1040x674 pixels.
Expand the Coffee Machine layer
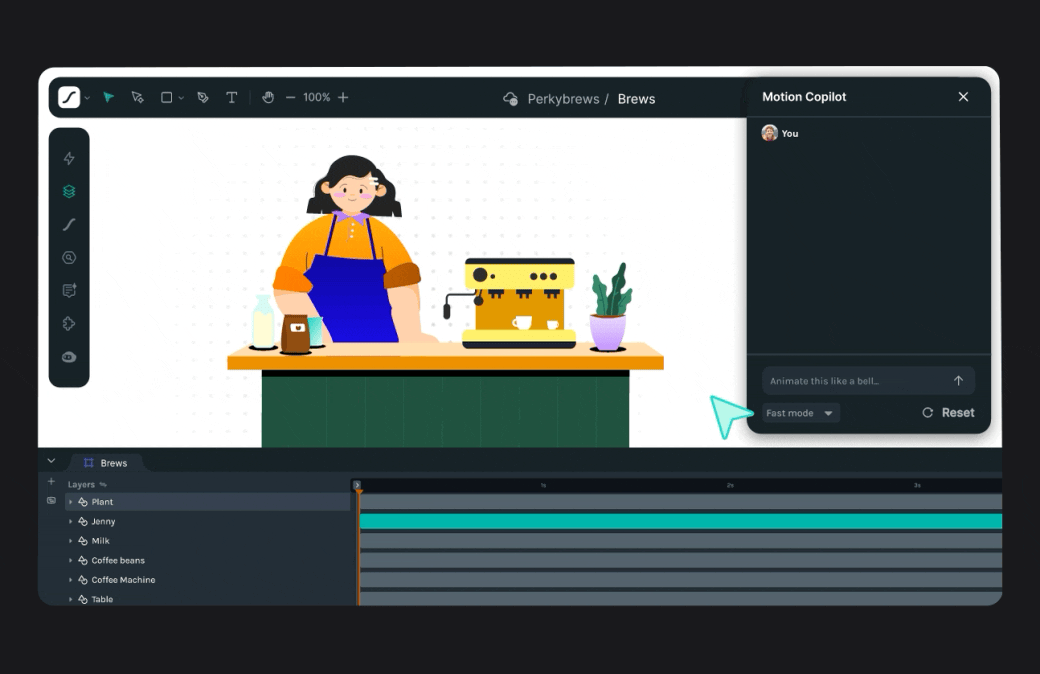71,580
